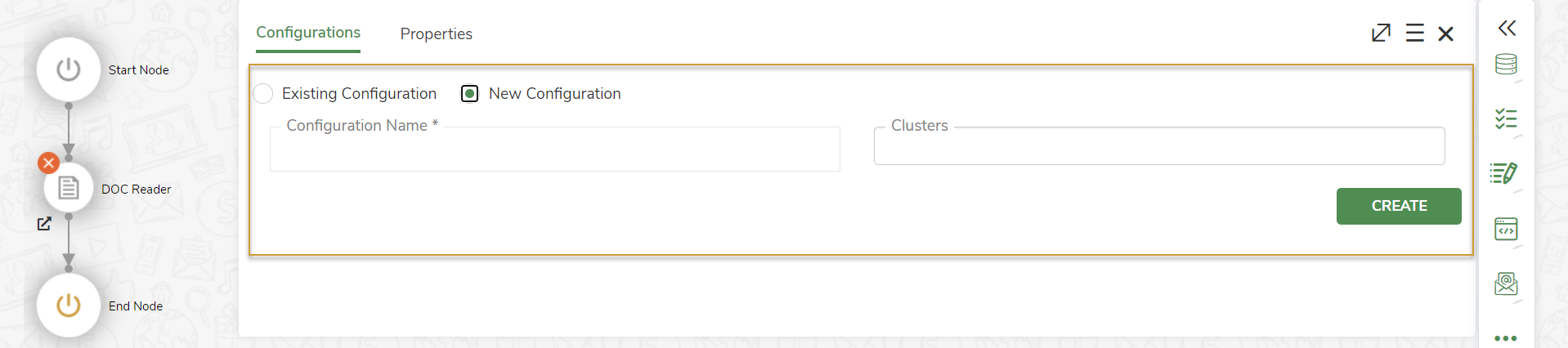Remove DOC Reader using the orange X badge
The height and width of the screenshot is (348, 1568).
pyautogui.click(x=49, y=163)
